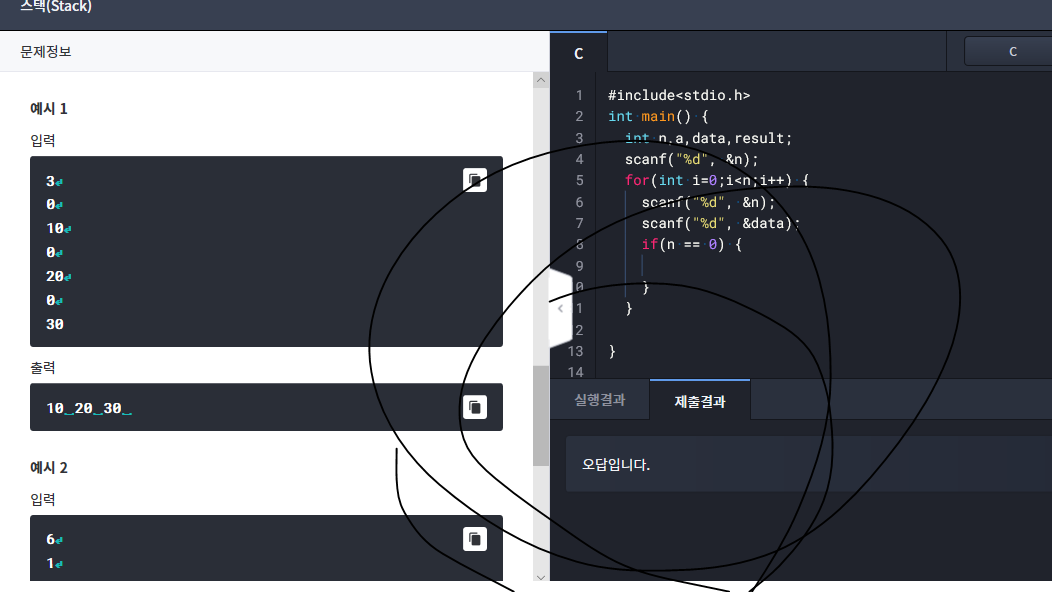Click line number 13 in the gutter
The width and height of the screenshot is (1052, 592).
[576, 351]
